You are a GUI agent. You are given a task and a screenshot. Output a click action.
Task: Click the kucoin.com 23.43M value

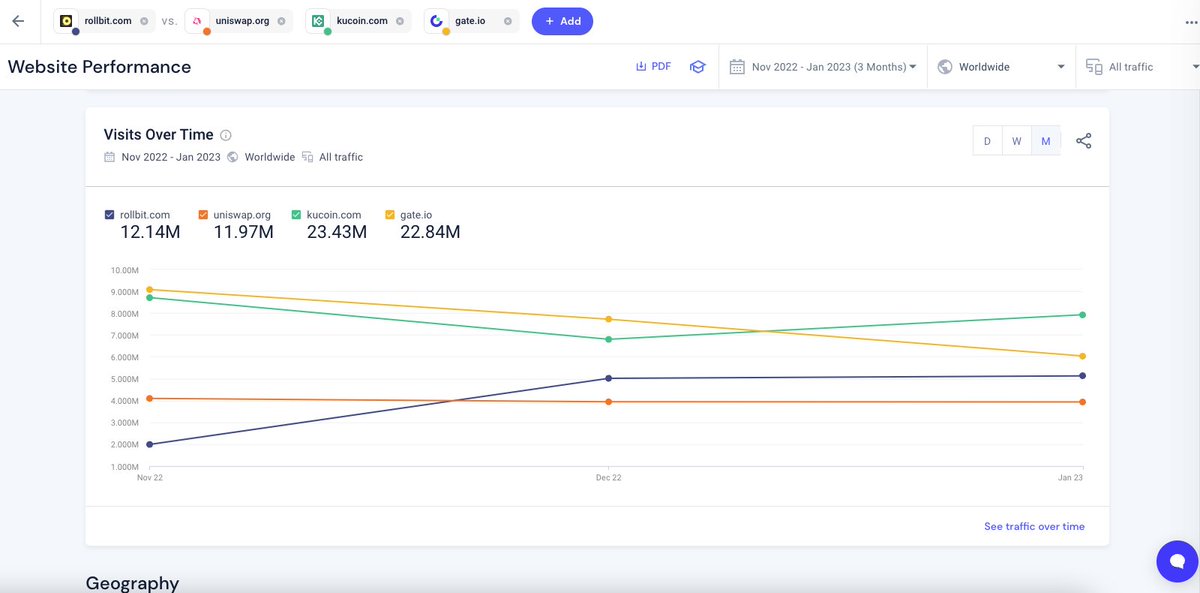337,232
